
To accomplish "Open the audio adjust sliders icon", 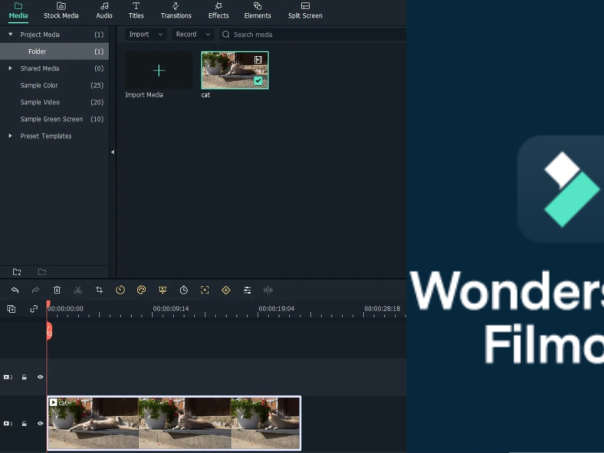I will [246, 290].
